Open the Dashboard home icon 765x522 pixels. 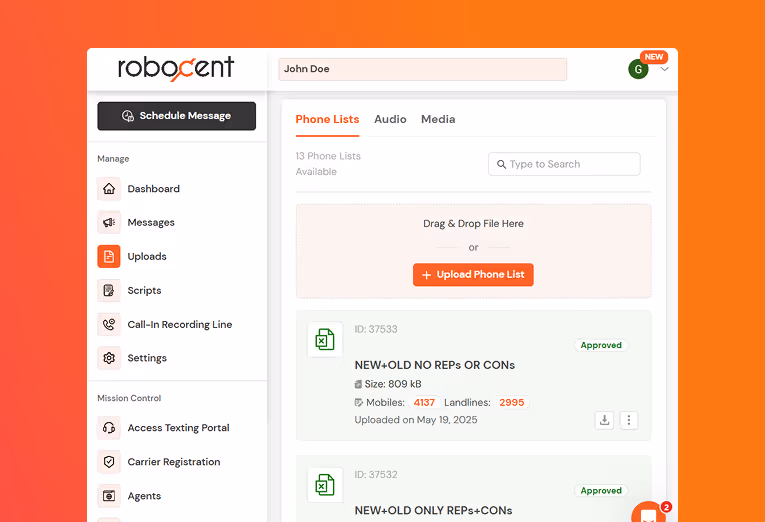(x=109, y=189)
